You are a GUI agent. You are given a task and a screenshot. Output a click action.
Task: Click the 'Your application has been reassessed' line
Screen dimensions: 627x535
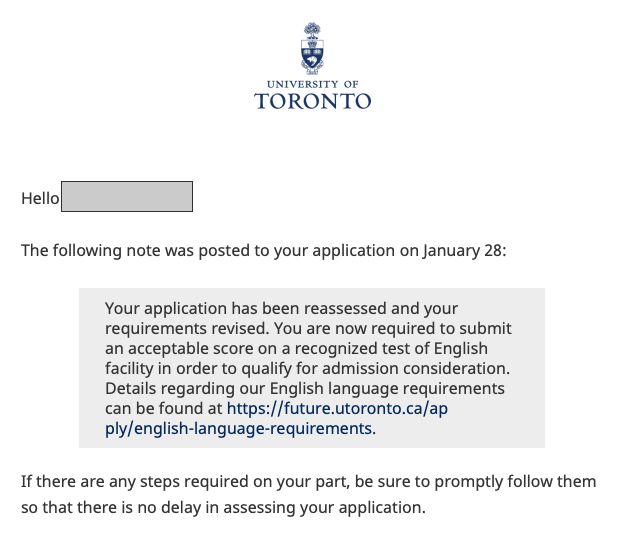coord(282,308)
